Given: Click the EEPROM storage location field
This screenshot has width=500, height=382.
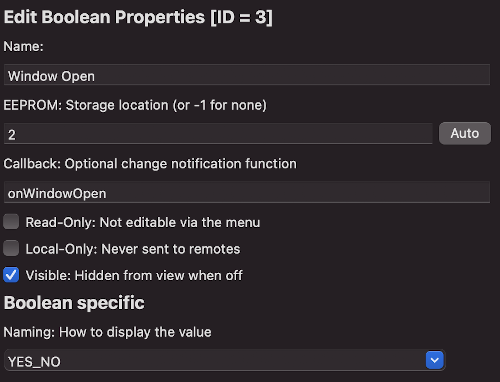Looking at the screenshot, I should click(218, 134).
